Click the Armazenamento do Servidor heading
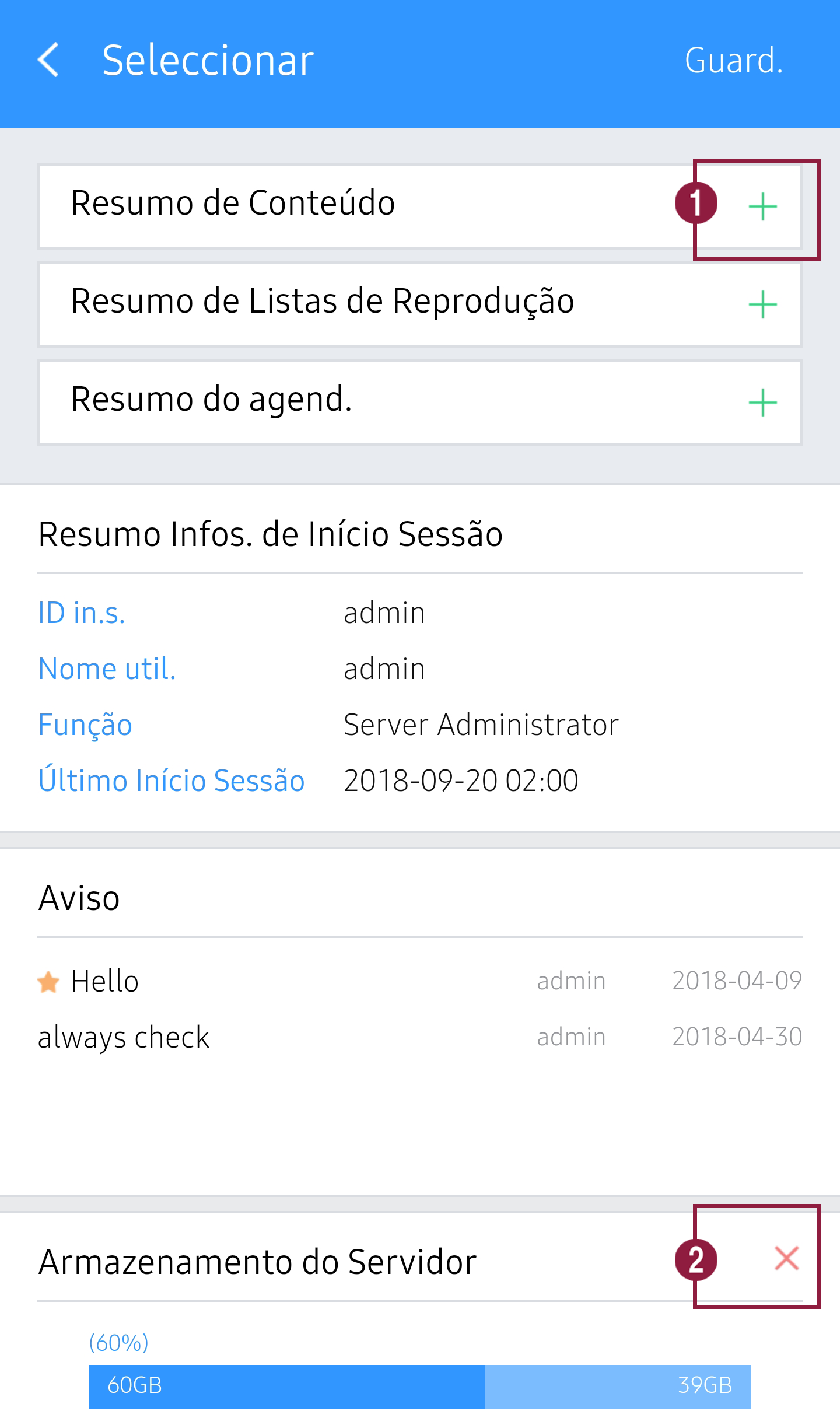Image resolution: width=840 pixels, height=1421 pixels. click(x=257, y=1262)
